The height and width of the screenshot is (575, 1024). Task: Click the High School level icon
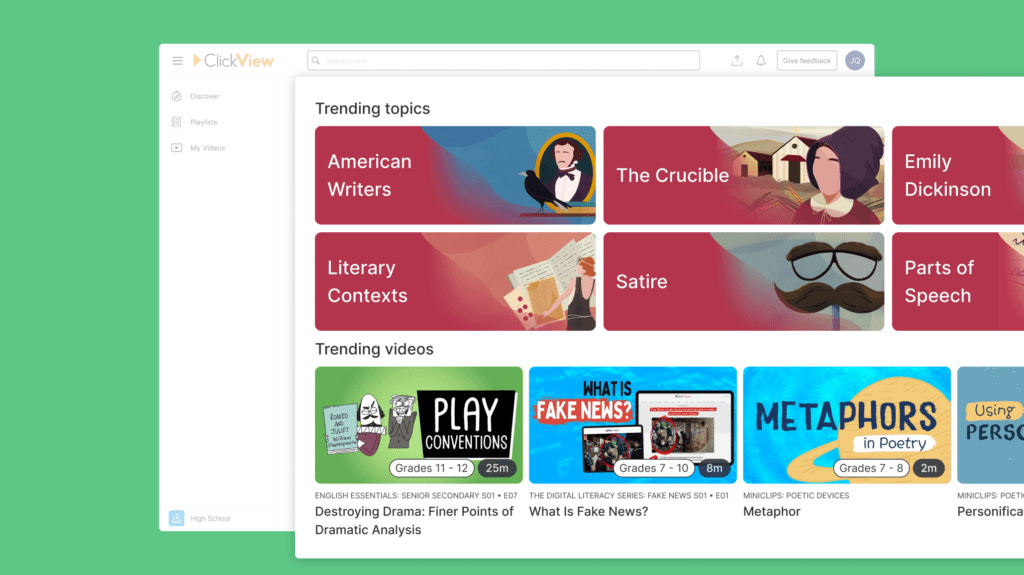point(177,518)
